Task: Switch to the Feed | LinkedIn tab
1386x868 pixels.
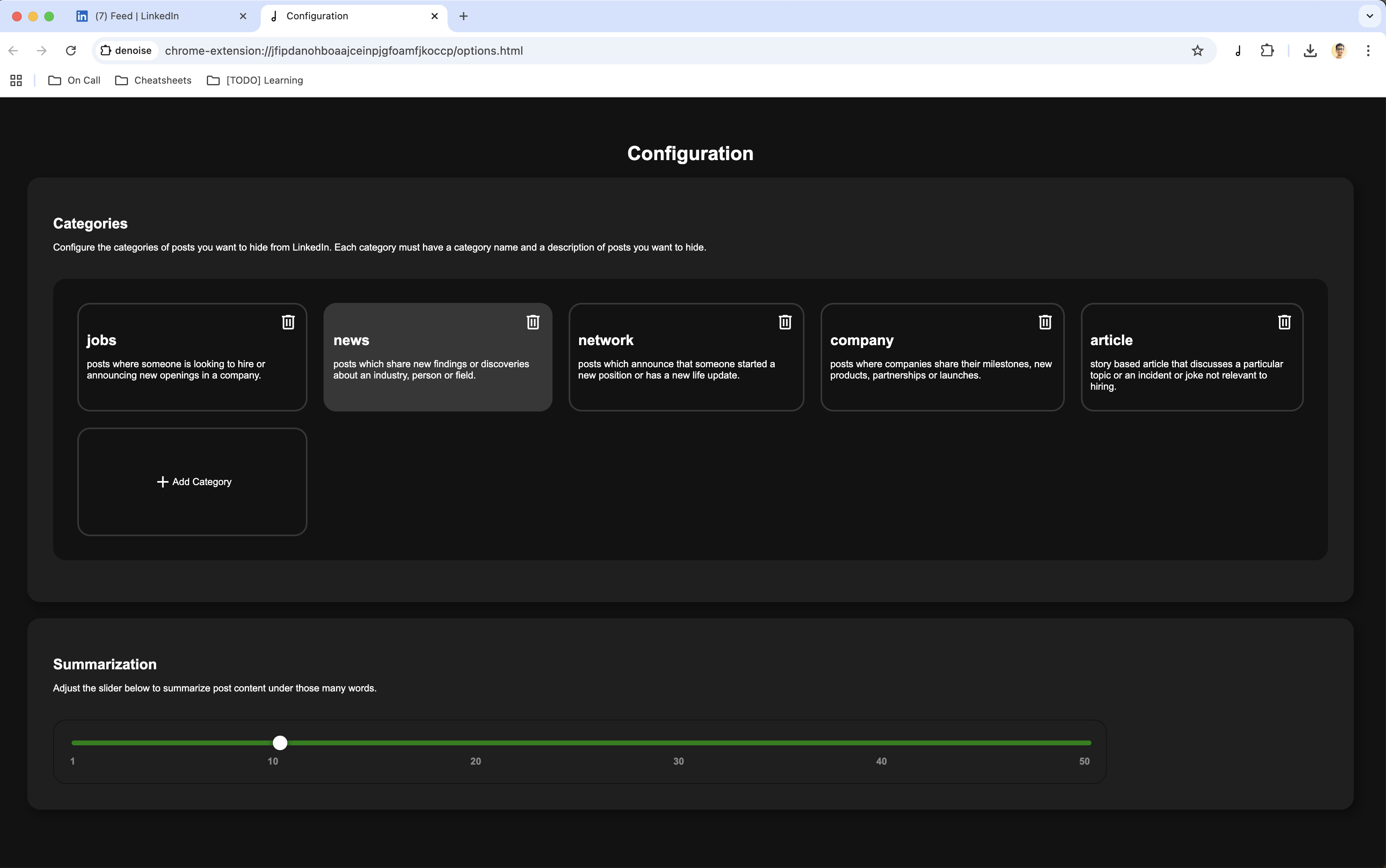Action: pos(138,16)
